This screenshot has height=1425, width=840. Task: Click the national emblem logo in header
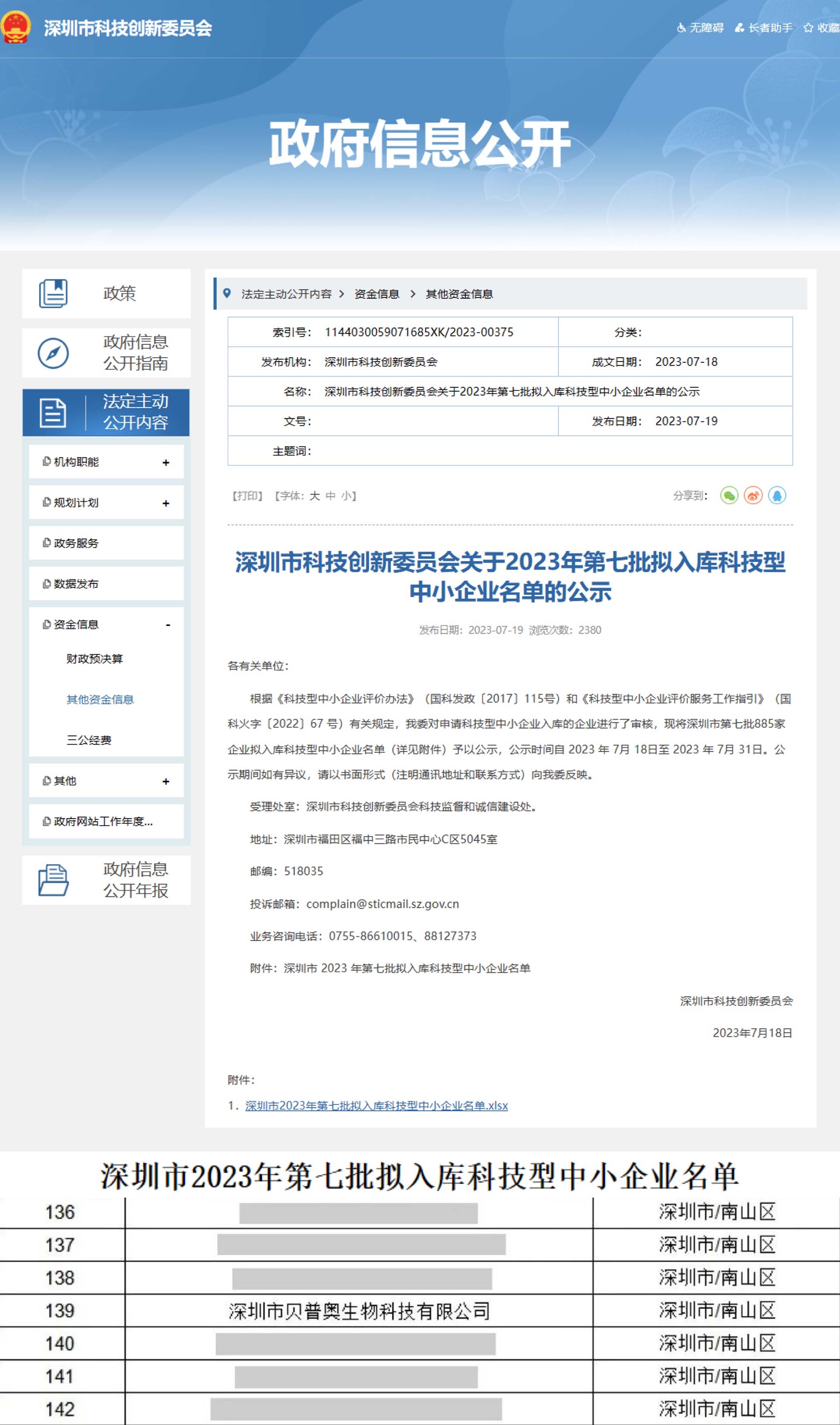[x=15, y=28]
